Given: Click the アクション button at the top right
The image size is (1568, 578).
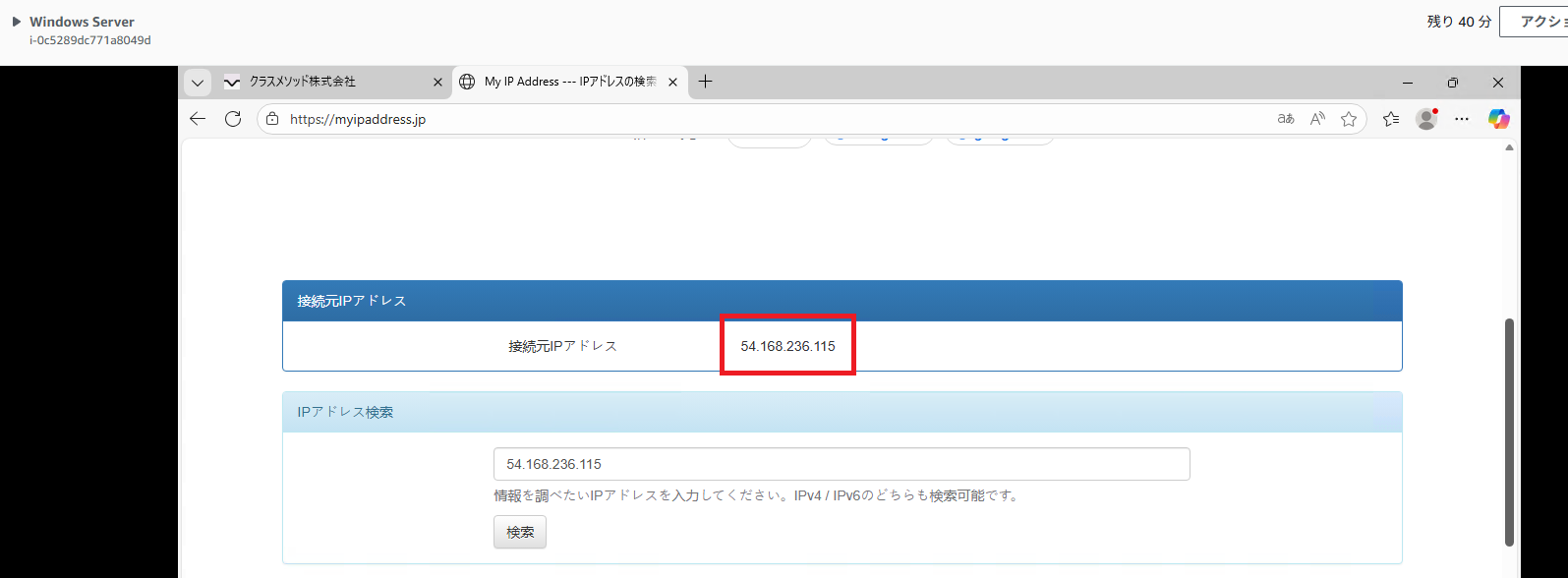Looking at the screenshot, I should (1534, 21).
